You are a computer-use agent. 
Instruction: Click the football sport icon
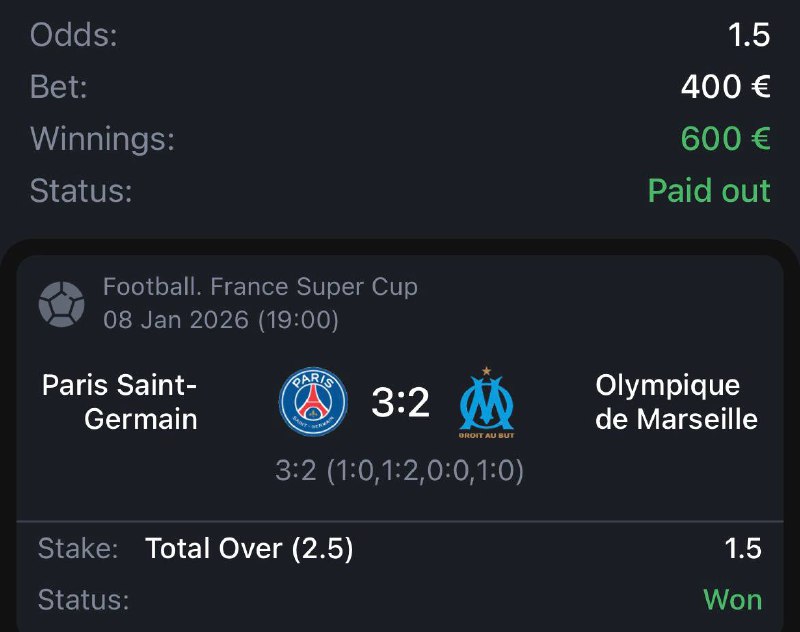point(61,304)
